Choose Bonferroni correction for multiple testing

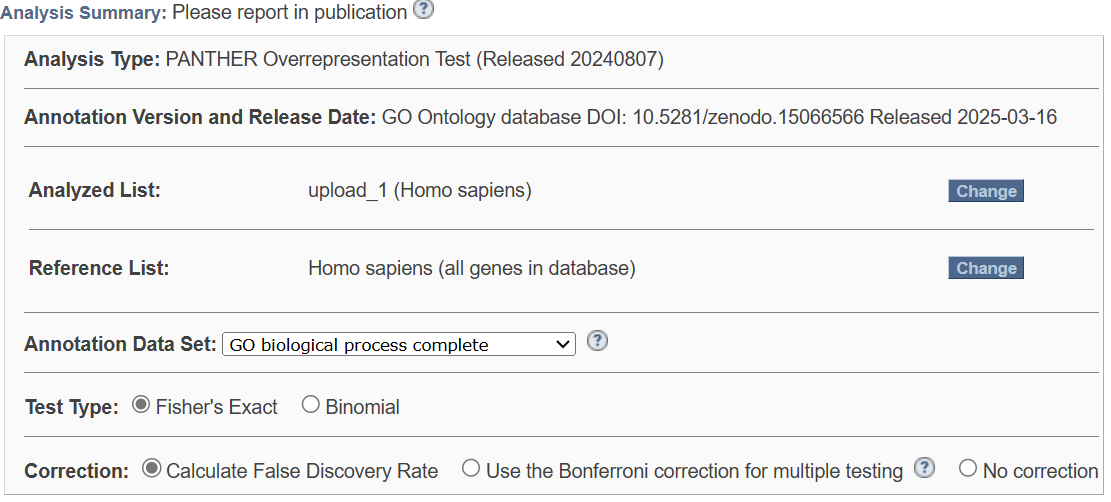470,469
